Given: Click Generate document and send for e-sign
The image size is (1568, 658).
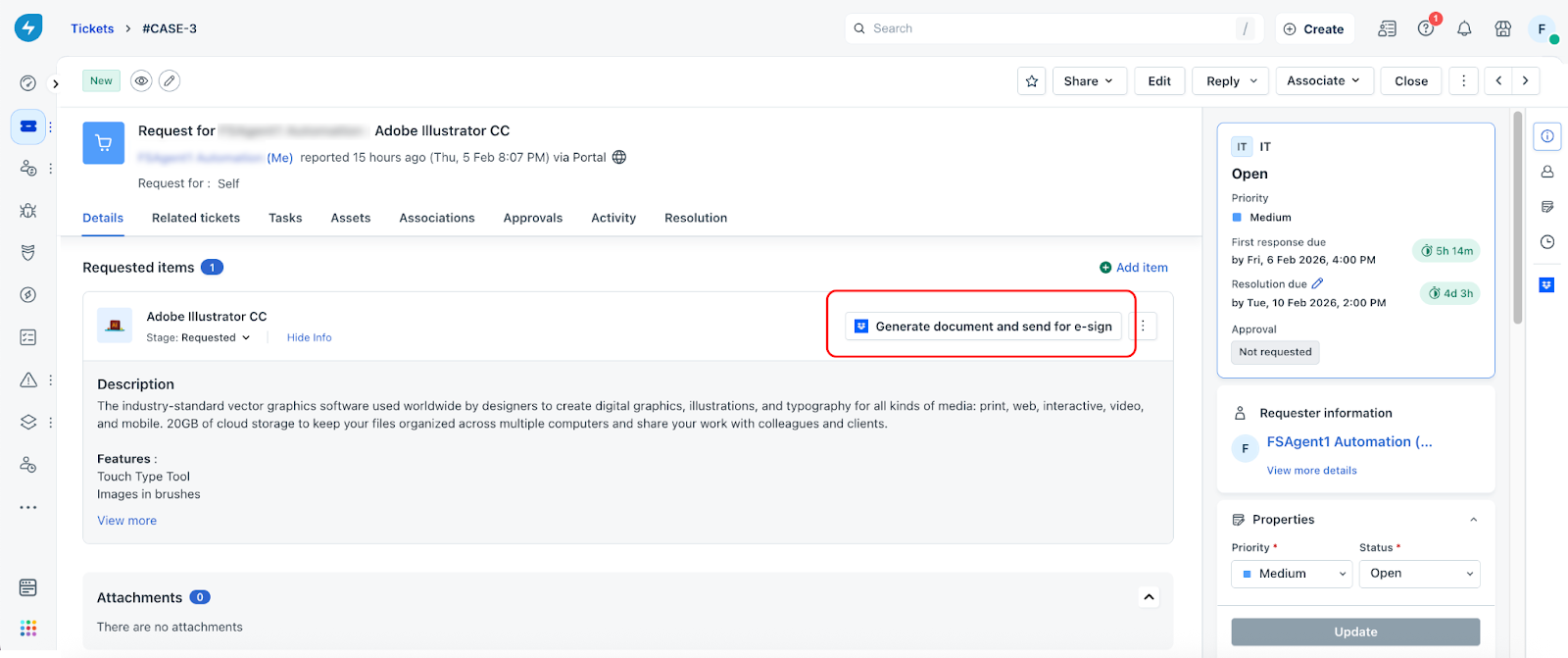Looking at the screenshot, I should click(983, 327).
